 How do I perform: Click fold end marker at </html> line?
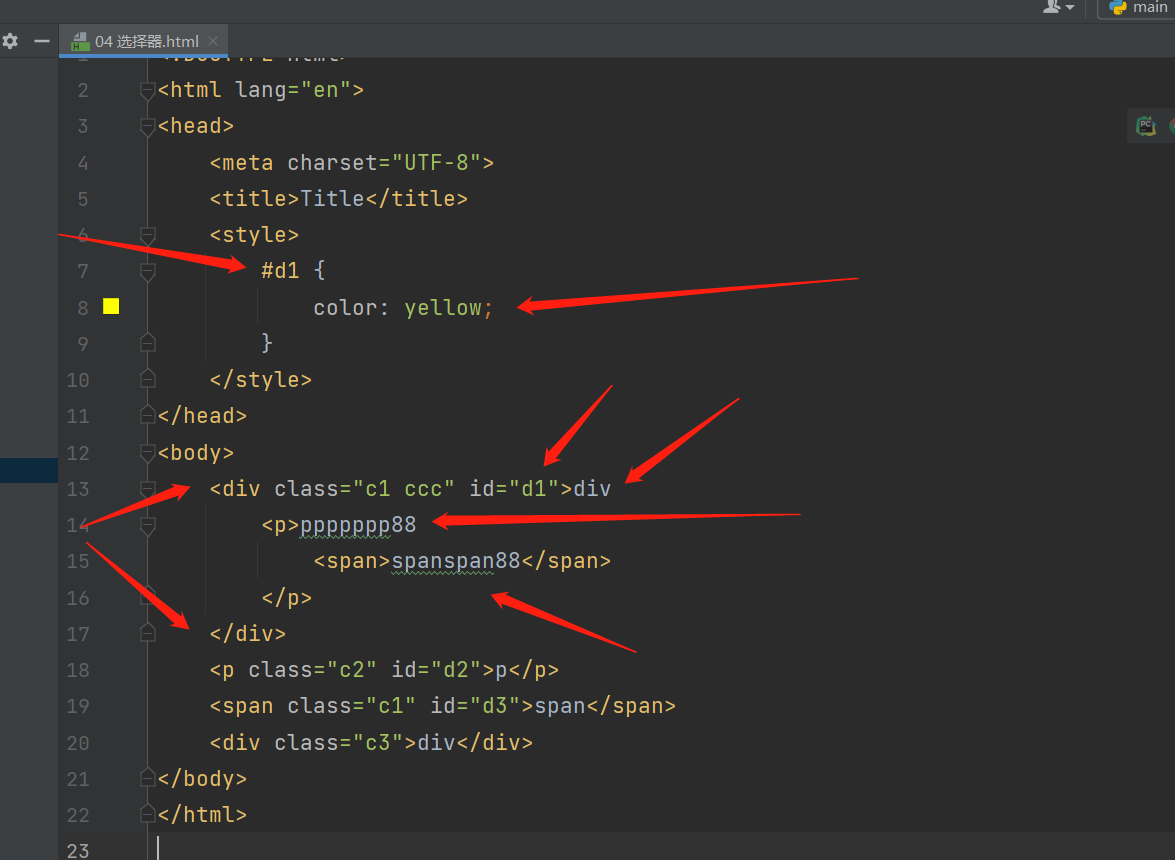pos(148,814)
